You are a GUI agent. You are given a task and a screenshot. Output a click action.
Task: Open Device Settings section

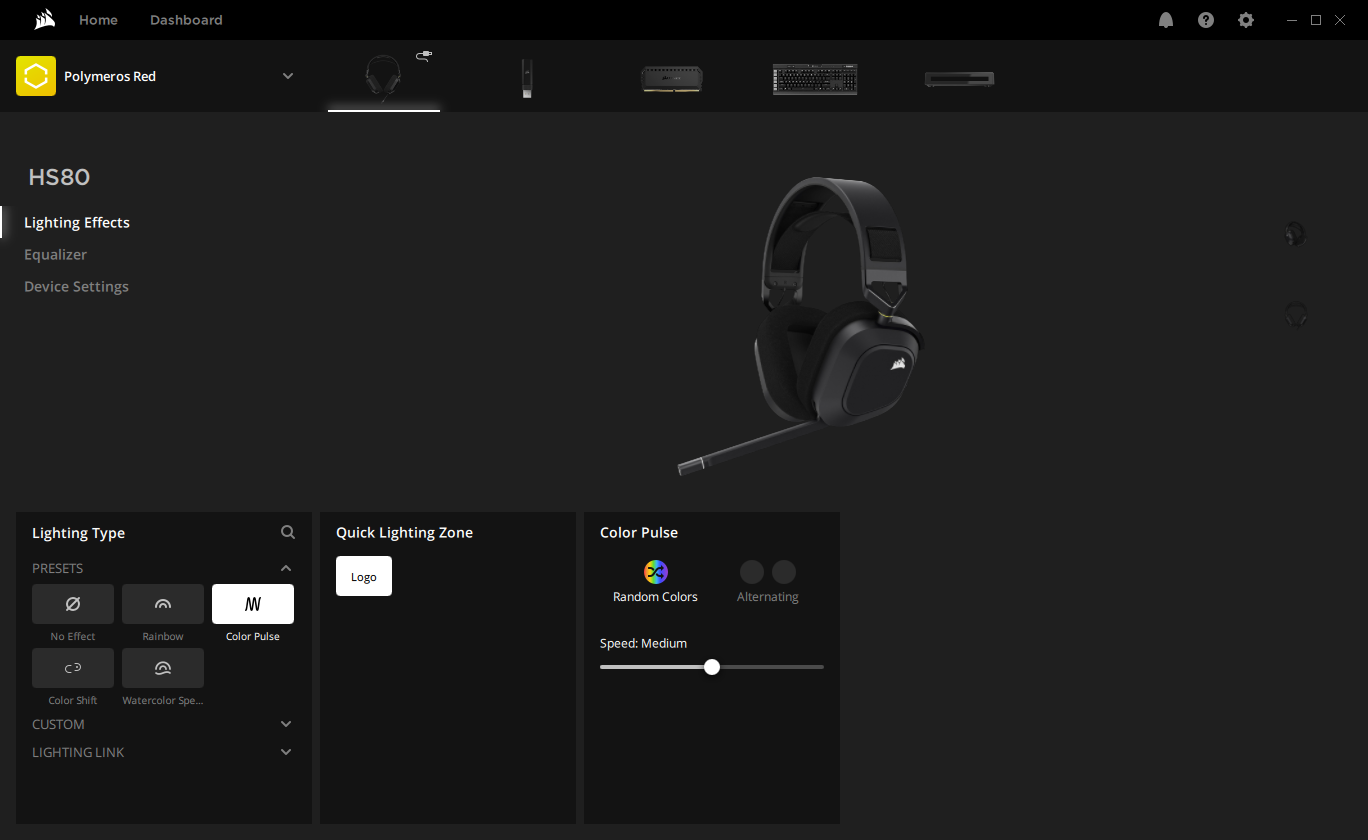point(76,286)
